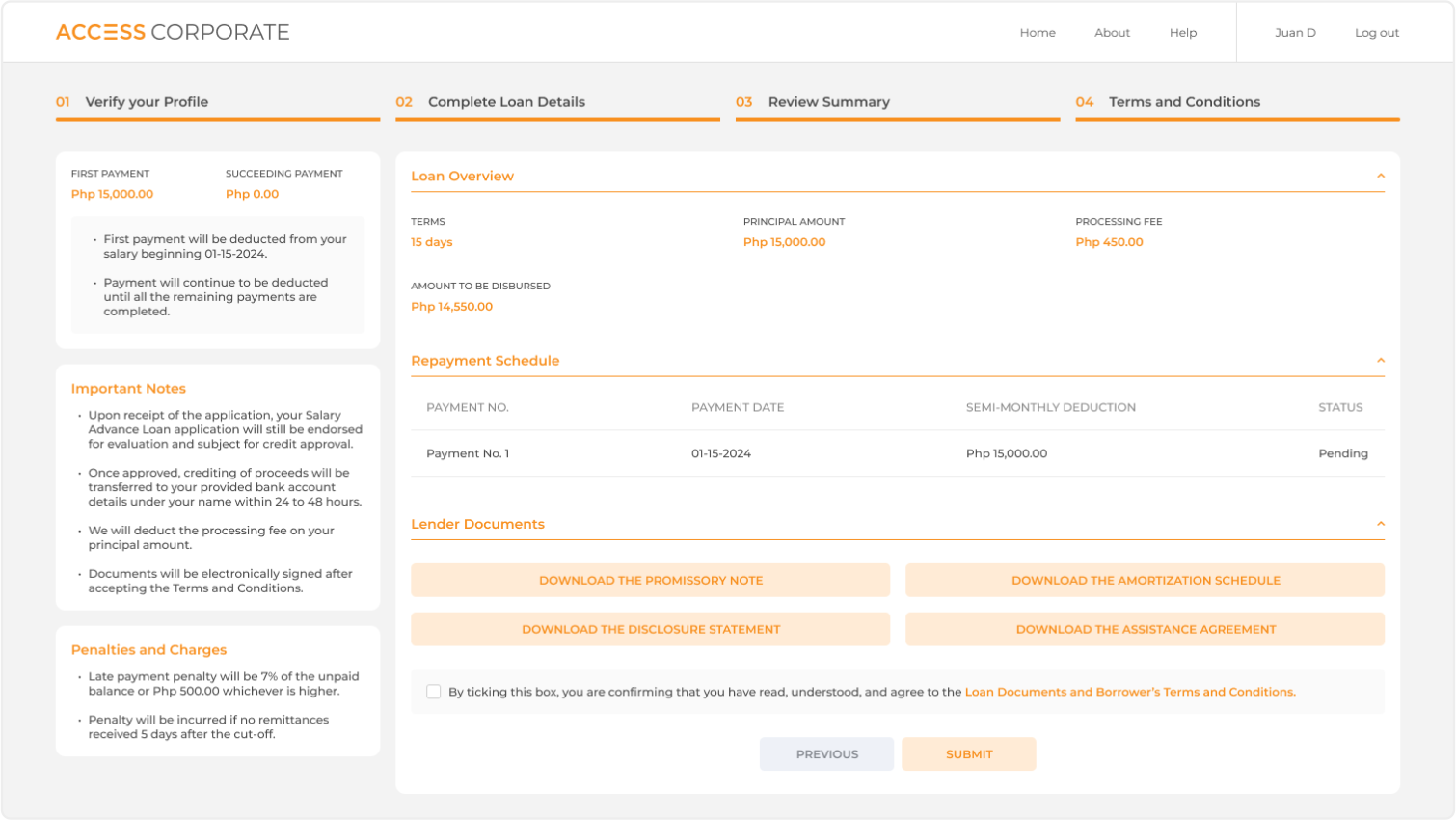Click the 24 to 48 hours crediting note
1456x820 pixels.
pyautogui.click(x=225, y=487)
